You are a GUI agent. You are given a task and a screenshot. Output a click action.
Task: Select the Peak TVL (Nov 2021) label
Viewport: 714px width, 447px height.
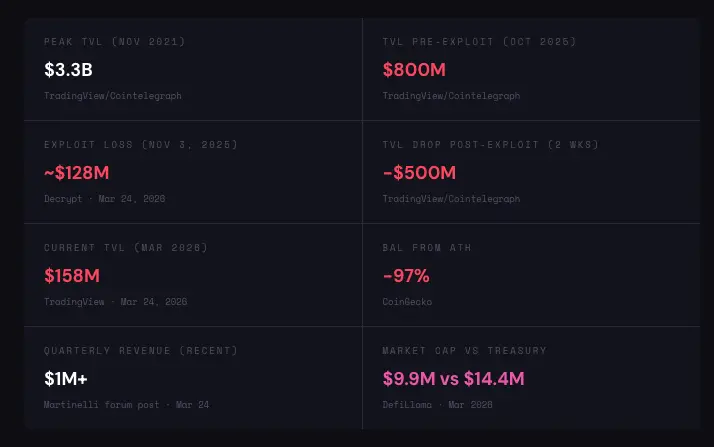click(115, 41)
